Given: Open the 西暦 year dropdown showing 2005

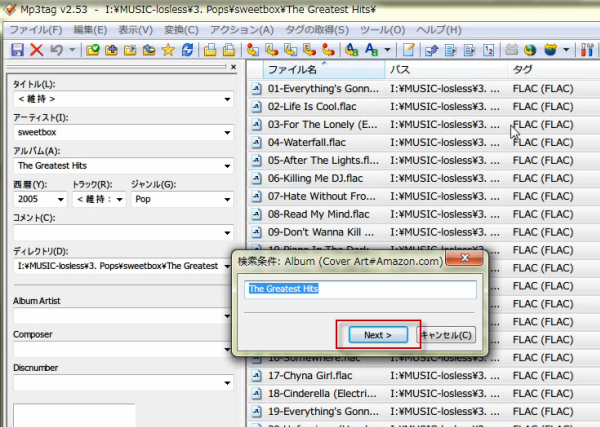Looking at the screenshot, I should (x=61, y=199).
